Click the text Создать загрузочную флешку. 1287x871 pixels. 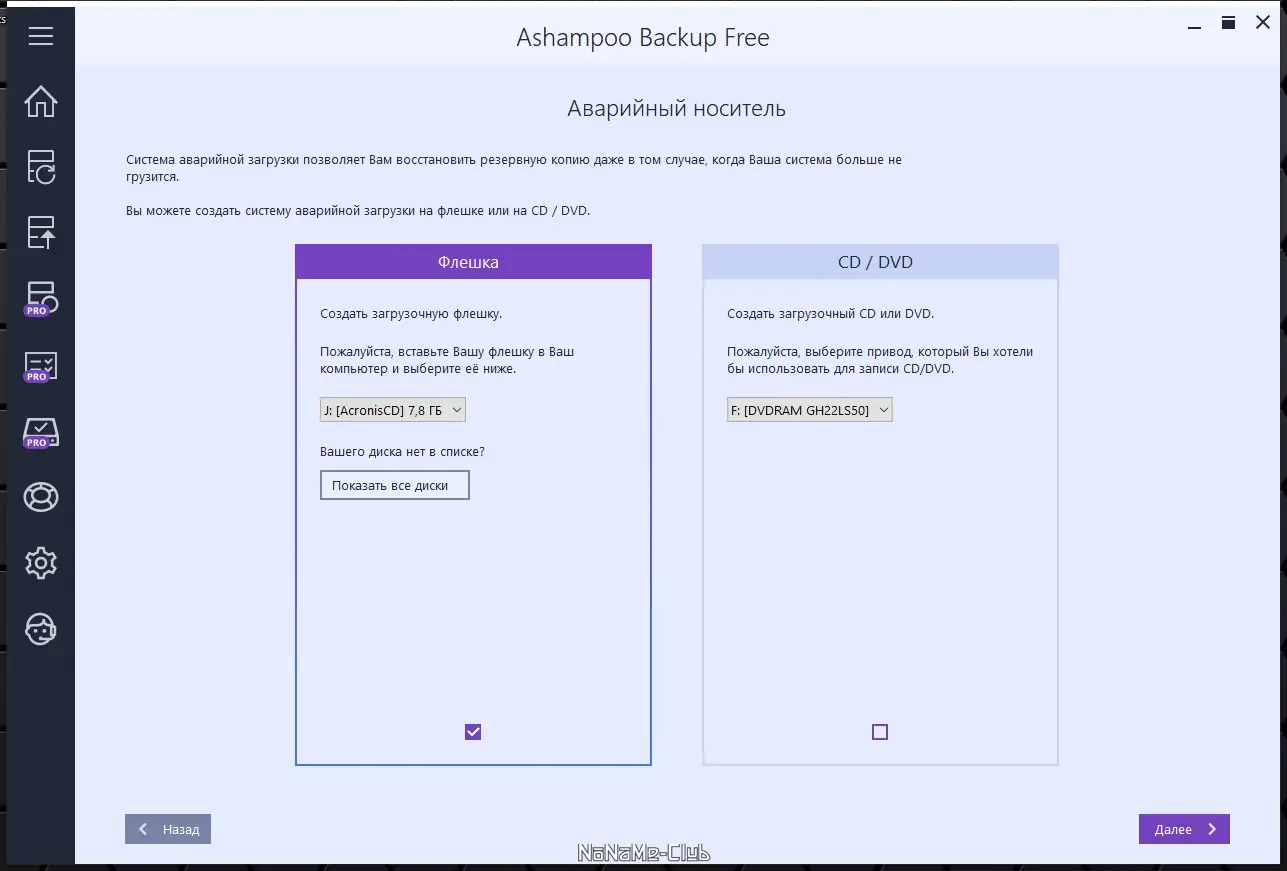[411, 314]
